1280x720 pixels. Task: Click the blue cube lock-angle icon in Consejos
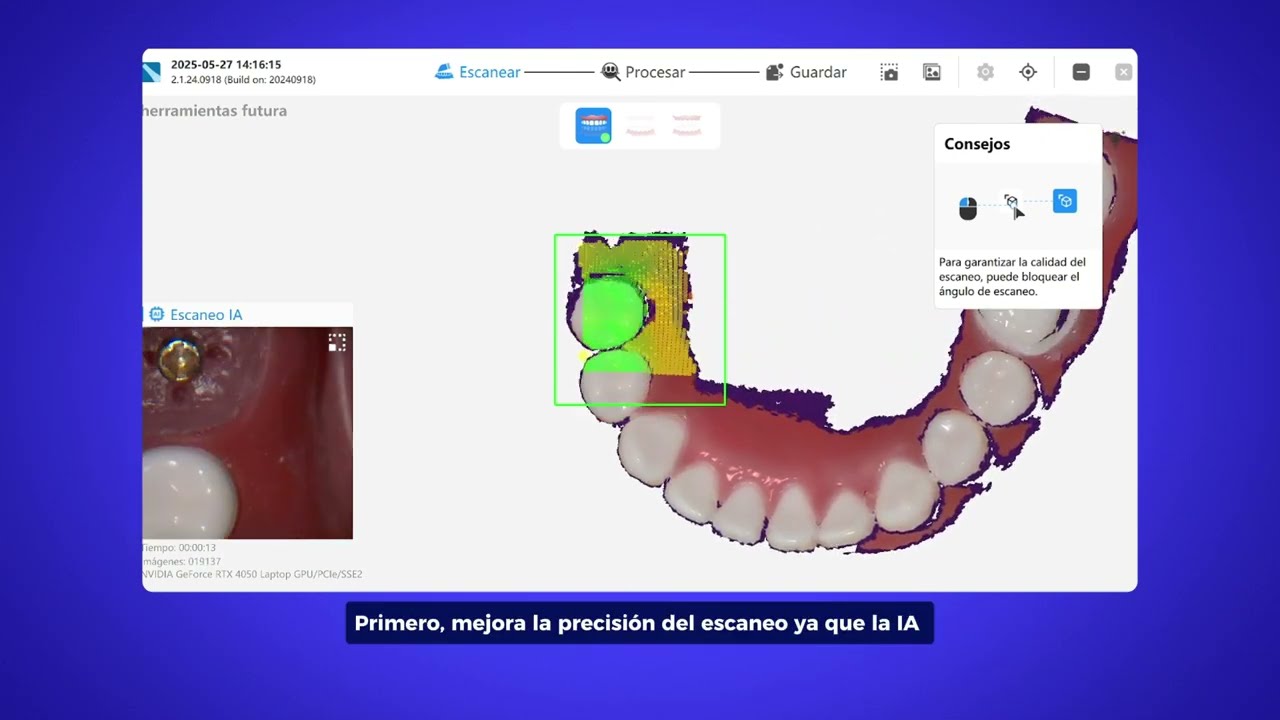pyautogui.click(x=1065, y=201)
